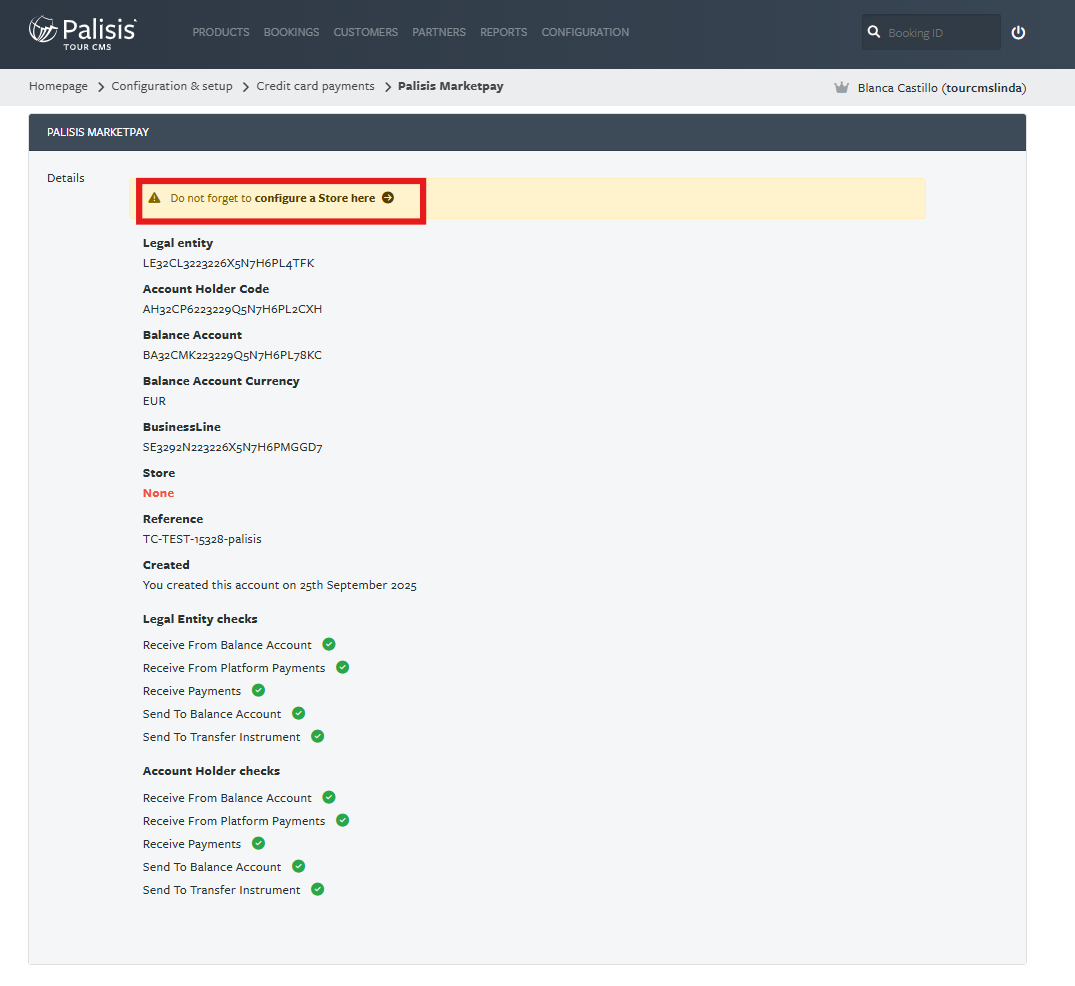Screen dimensions: 1075x986
Task: Click the search magnifier icon
Action: tap(873, 32)
